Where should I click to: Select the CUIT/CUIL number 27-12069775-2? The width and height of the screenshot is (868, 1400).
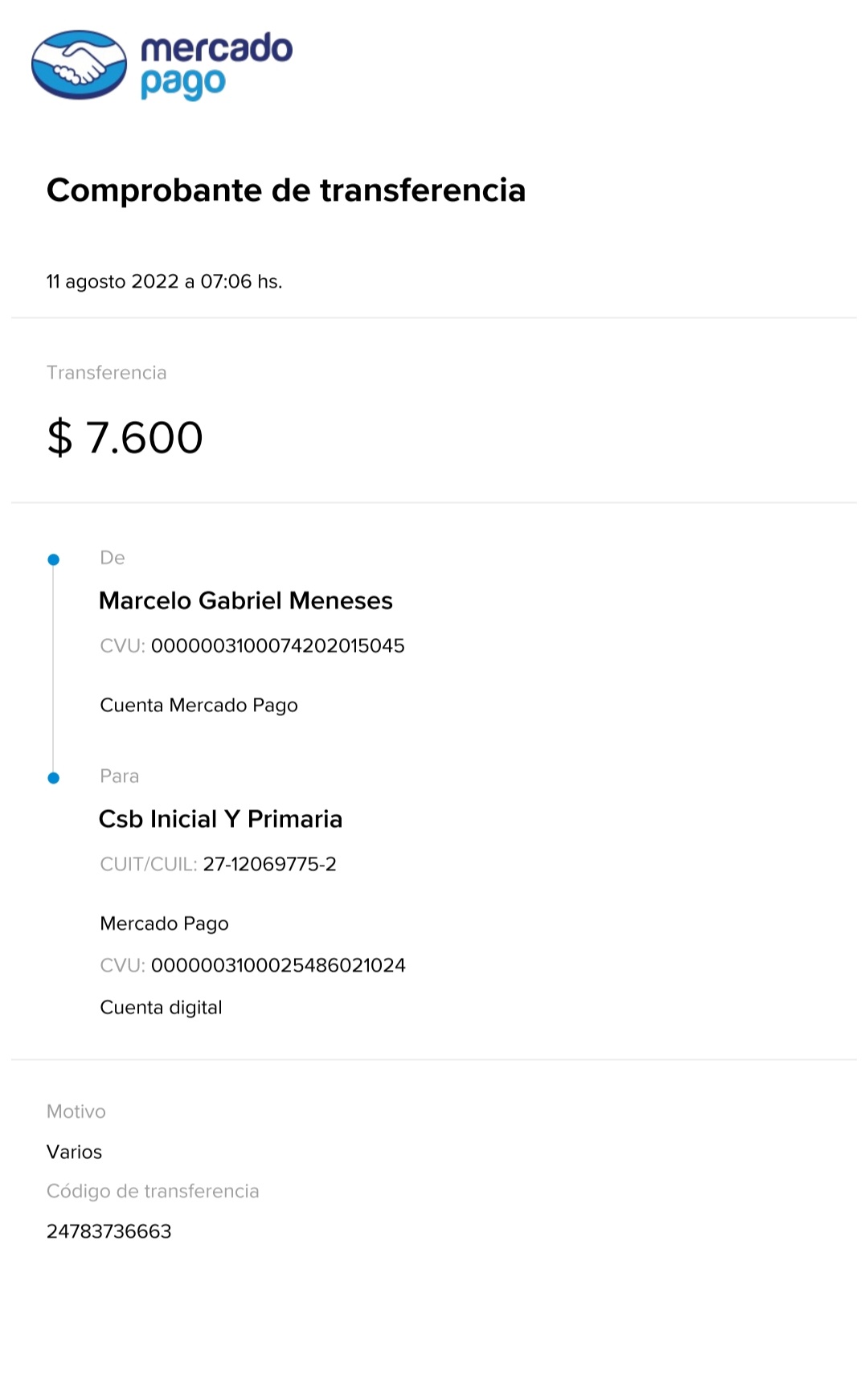tap(270, 865)
